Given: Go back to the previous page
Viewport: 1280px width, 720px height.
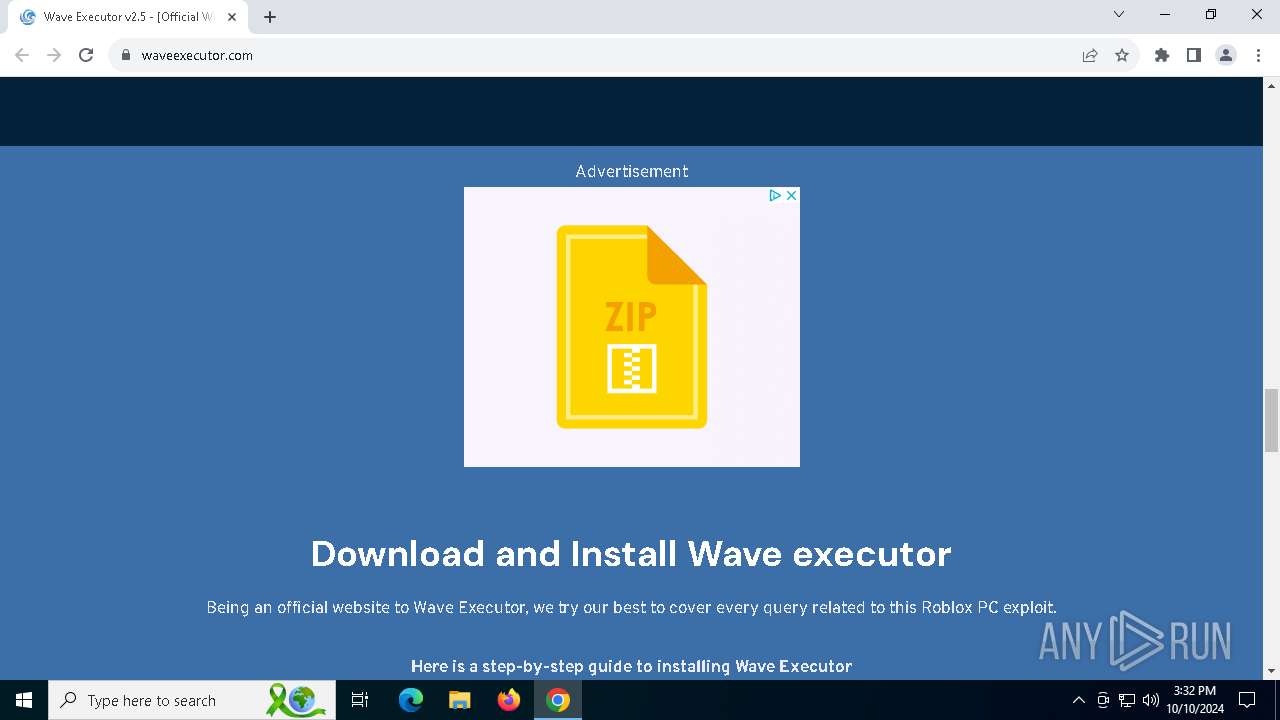Looking at the screenshot, I should 22,55.
